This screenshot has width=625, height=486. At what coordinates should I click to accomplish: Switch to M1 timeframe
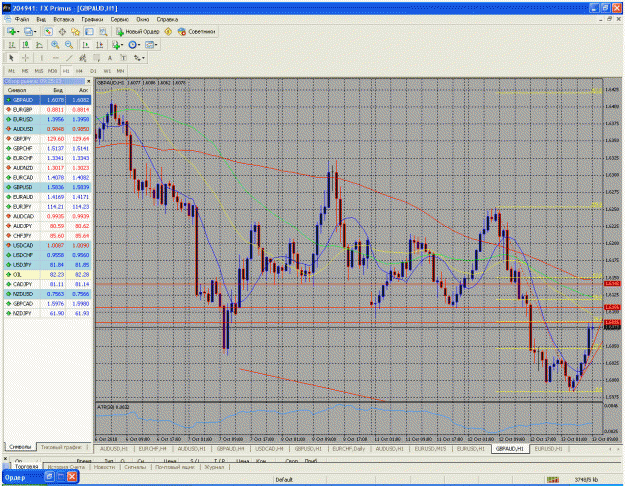point(12,71)
